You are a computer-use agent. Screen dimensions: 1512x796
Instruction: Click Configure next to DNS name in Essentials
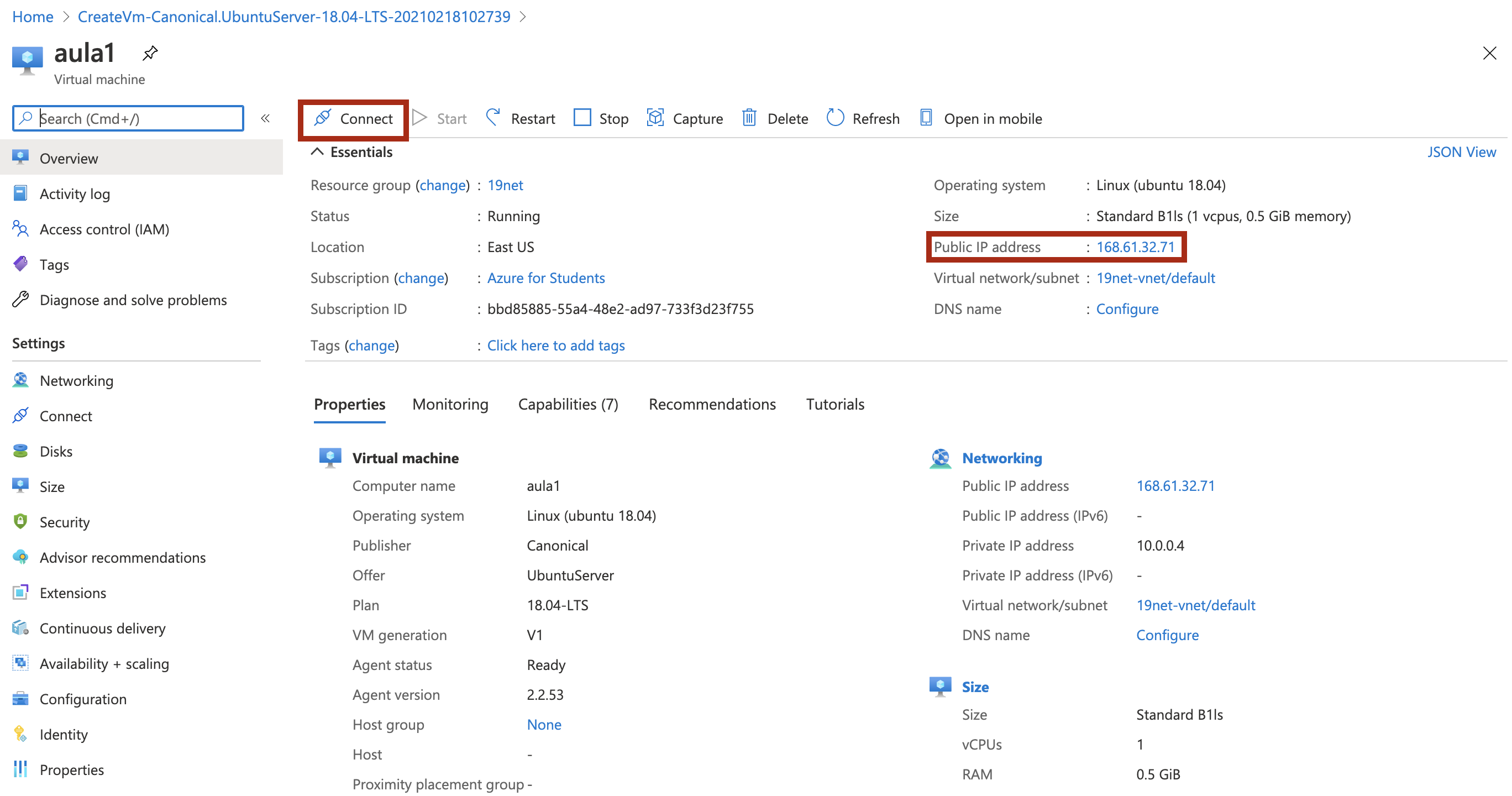tap(1127, 309)
